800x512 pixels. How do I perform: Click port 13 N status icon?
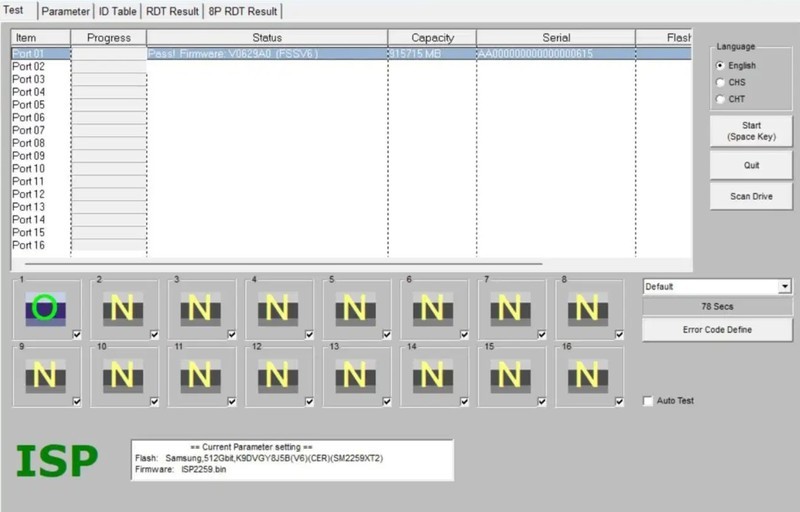[356, 376]
